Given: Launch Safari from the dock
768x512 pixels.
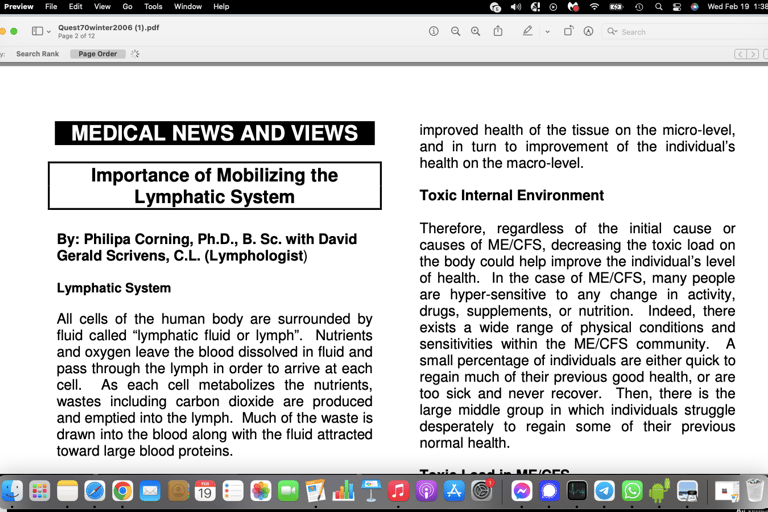Looking at the screenshot, I should pyautogui.click(x=95, y=491).
